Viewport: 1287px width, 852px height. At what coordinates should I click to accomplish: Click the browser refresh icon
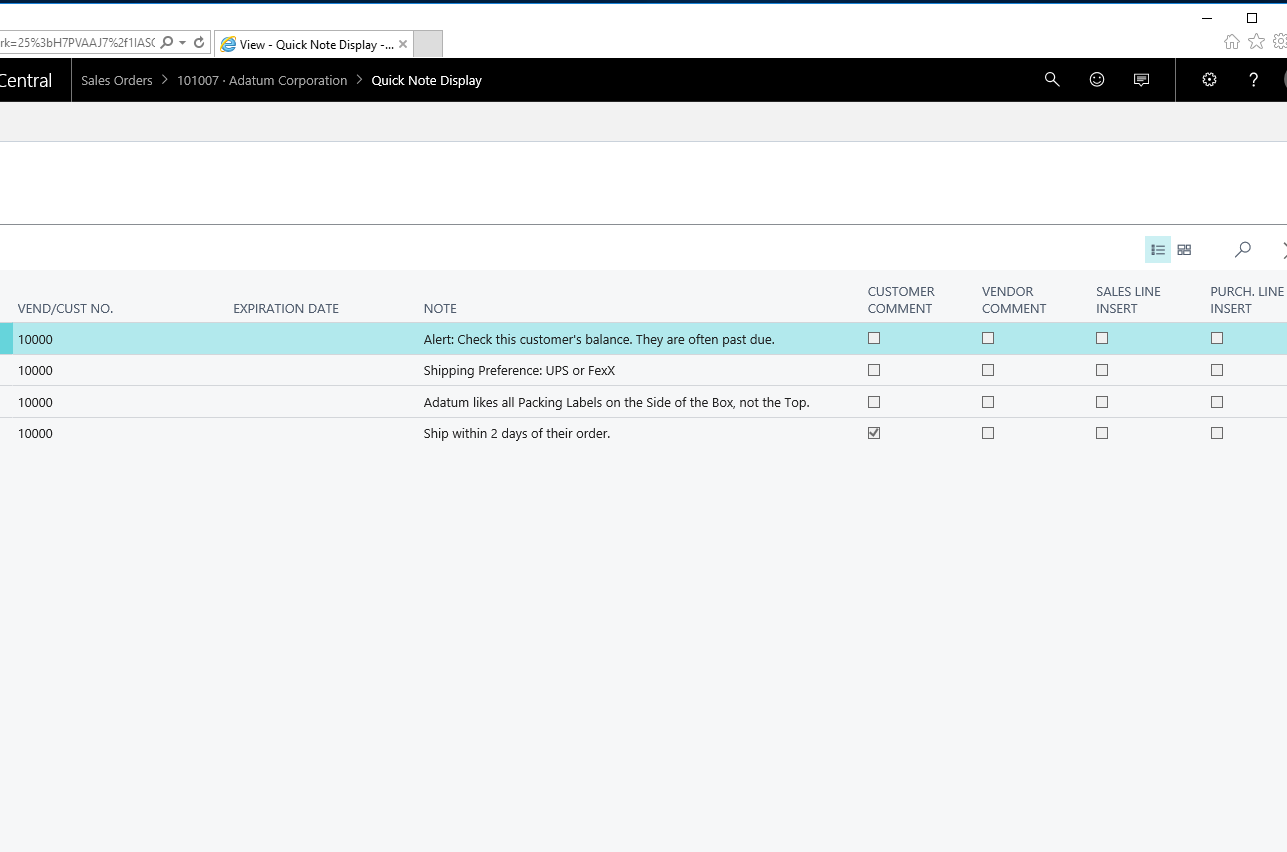(x=199, y=43)
